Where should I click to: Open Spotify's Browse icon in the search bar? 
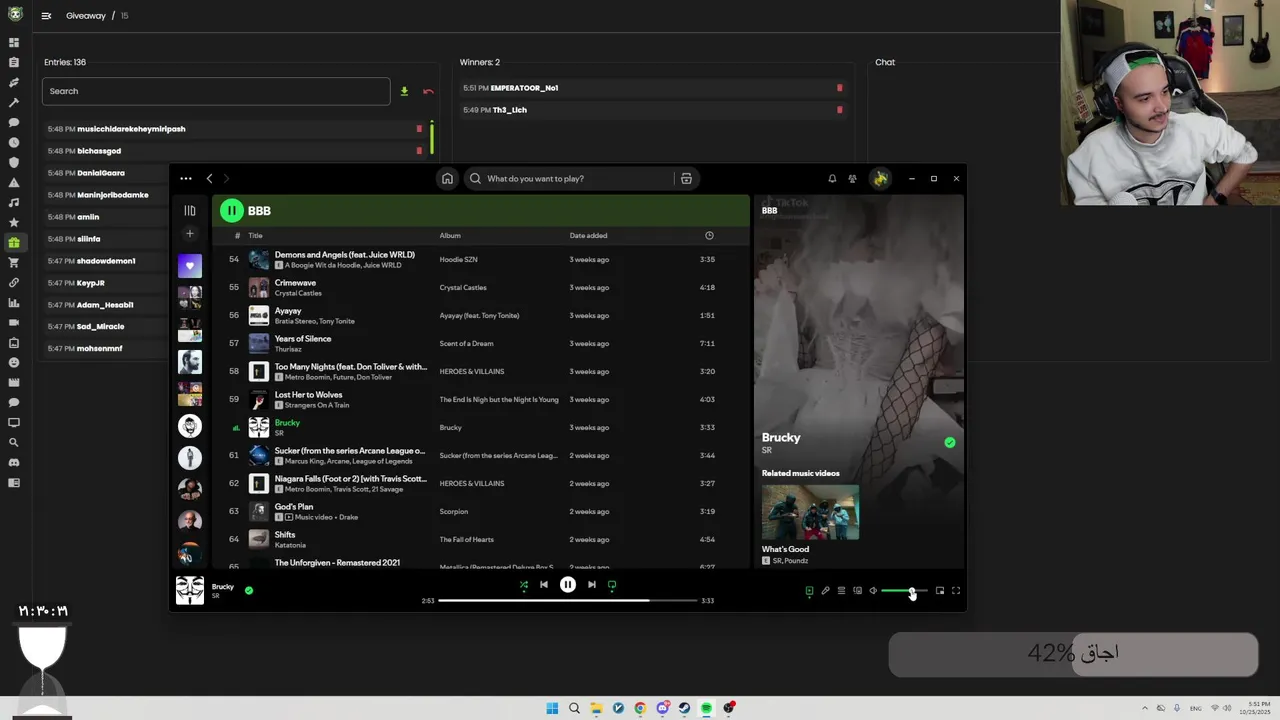point(686,179)
